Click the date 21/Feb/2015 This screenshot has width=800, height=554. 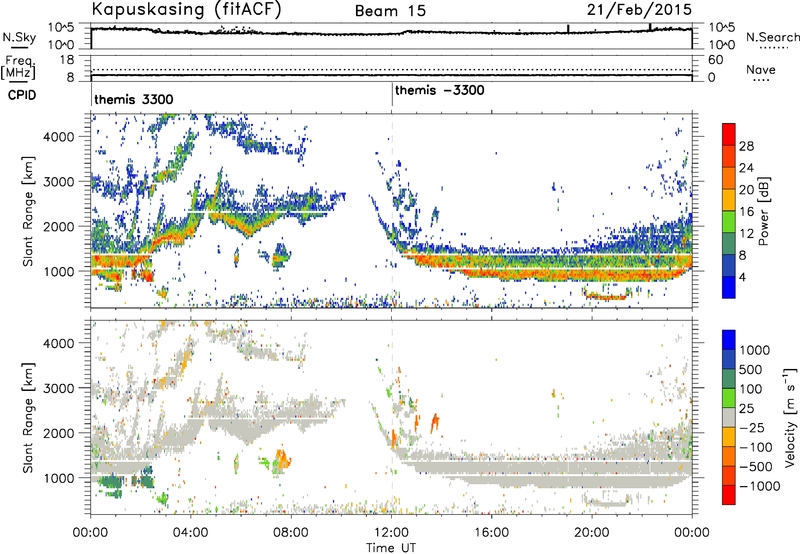[639, 9]
